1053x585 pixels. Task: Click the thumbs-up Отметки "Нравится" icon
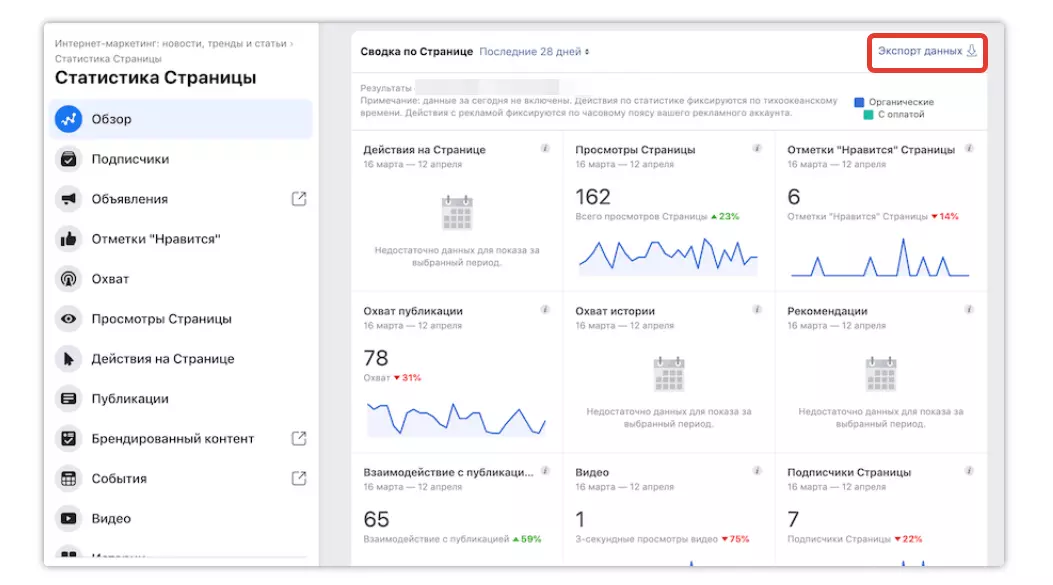[x=68, y=239]
